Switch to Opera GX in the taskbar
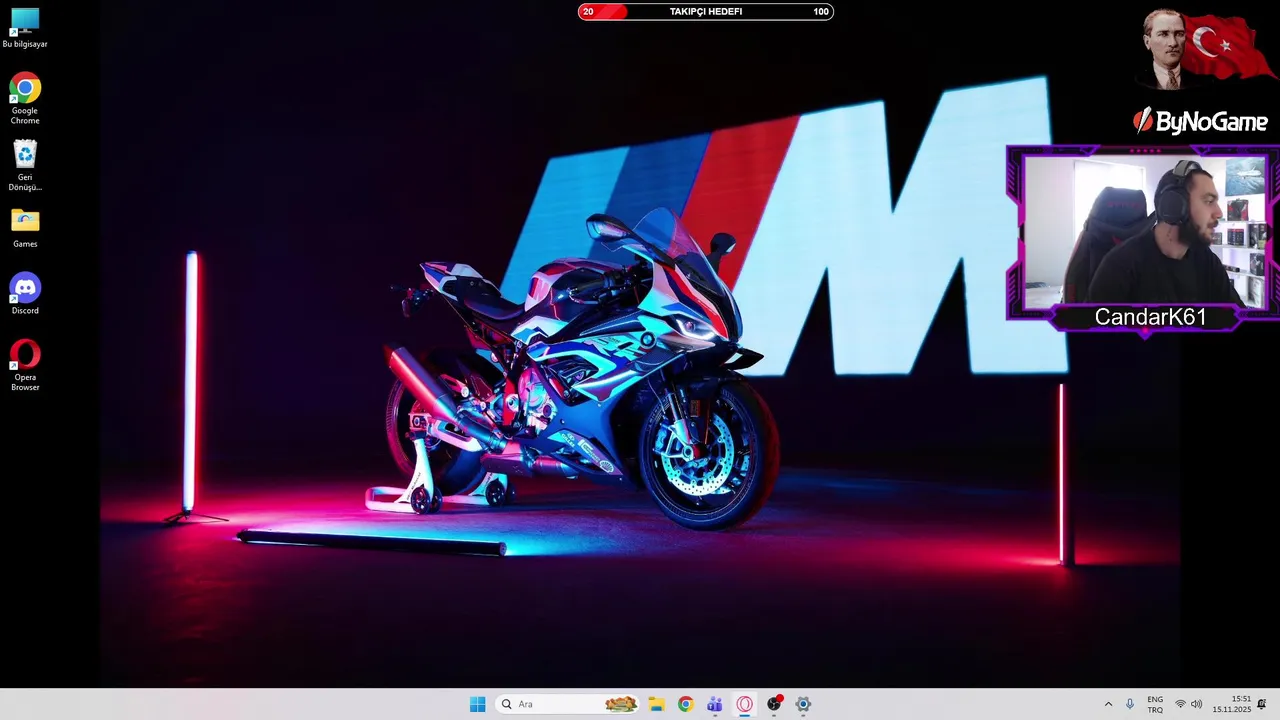1280x720 pixels. click(x=744, y=704)
